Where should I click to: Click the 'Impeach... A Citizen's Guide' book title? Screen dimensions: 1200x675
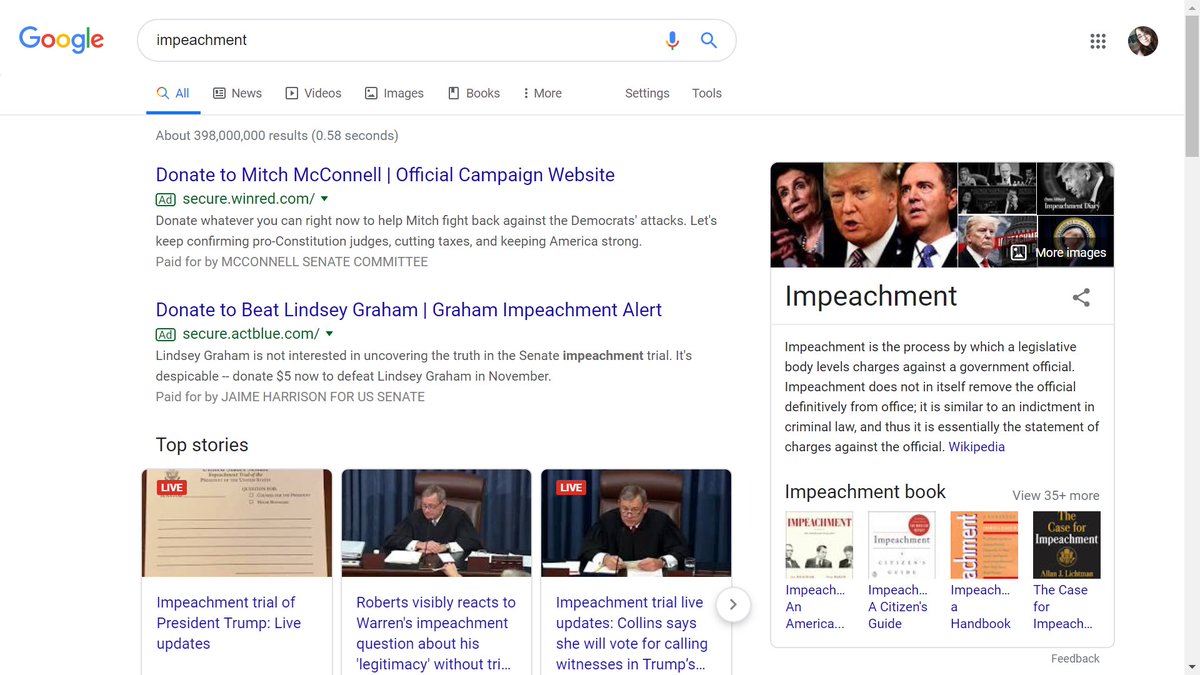(x=898, y=607)
